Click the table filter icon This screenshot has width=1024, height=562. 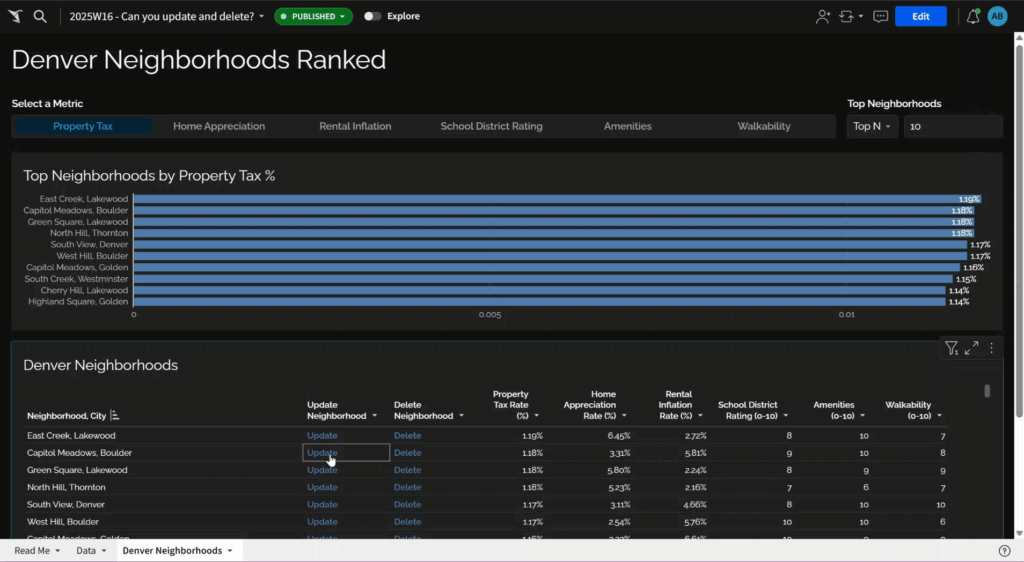coord(951,348)
